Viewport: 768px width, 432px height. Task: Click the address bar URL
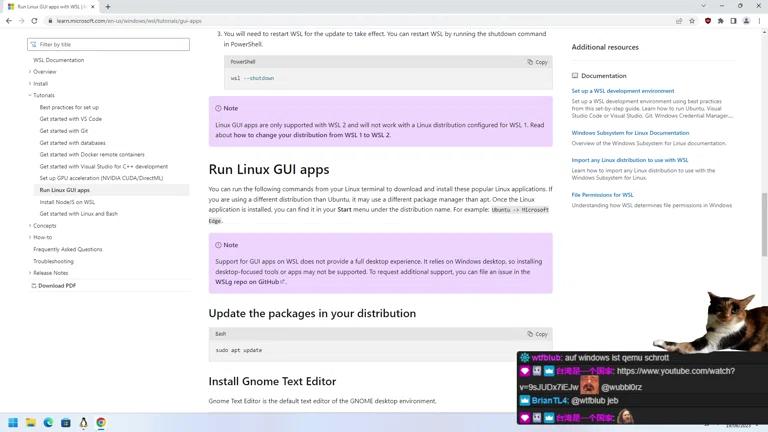click(x=129, y=21)
